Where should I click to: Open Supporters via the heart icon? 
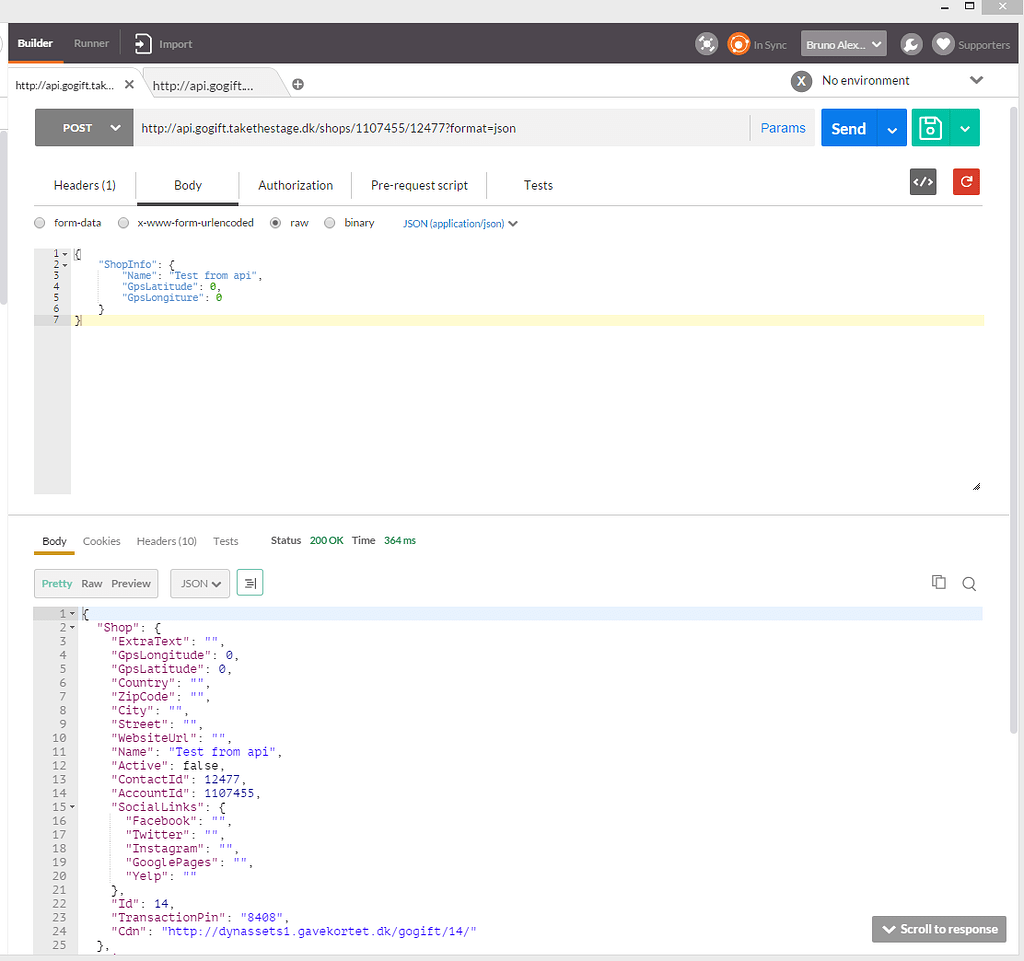click(942, 44)
